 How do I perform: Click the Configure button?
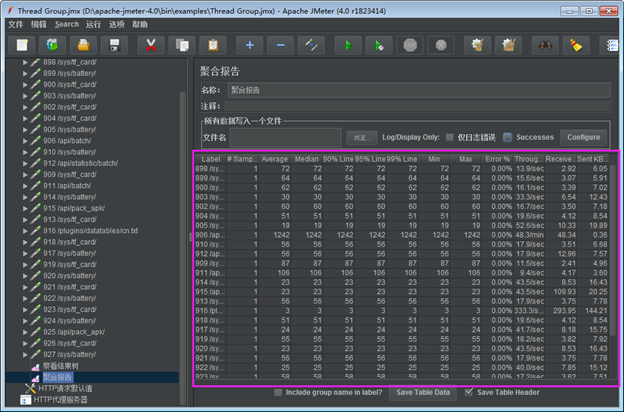pos(583,137)
